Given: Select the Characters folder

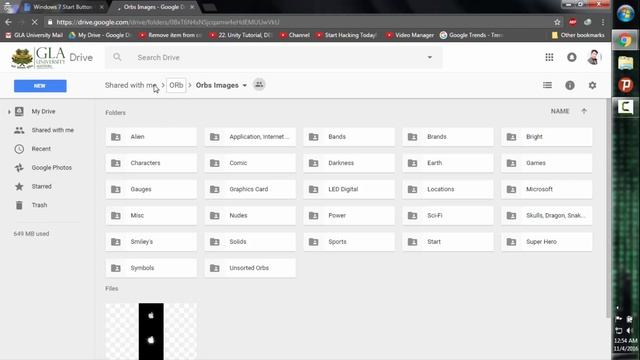Looking at the screenshot, I should point(151,163).
